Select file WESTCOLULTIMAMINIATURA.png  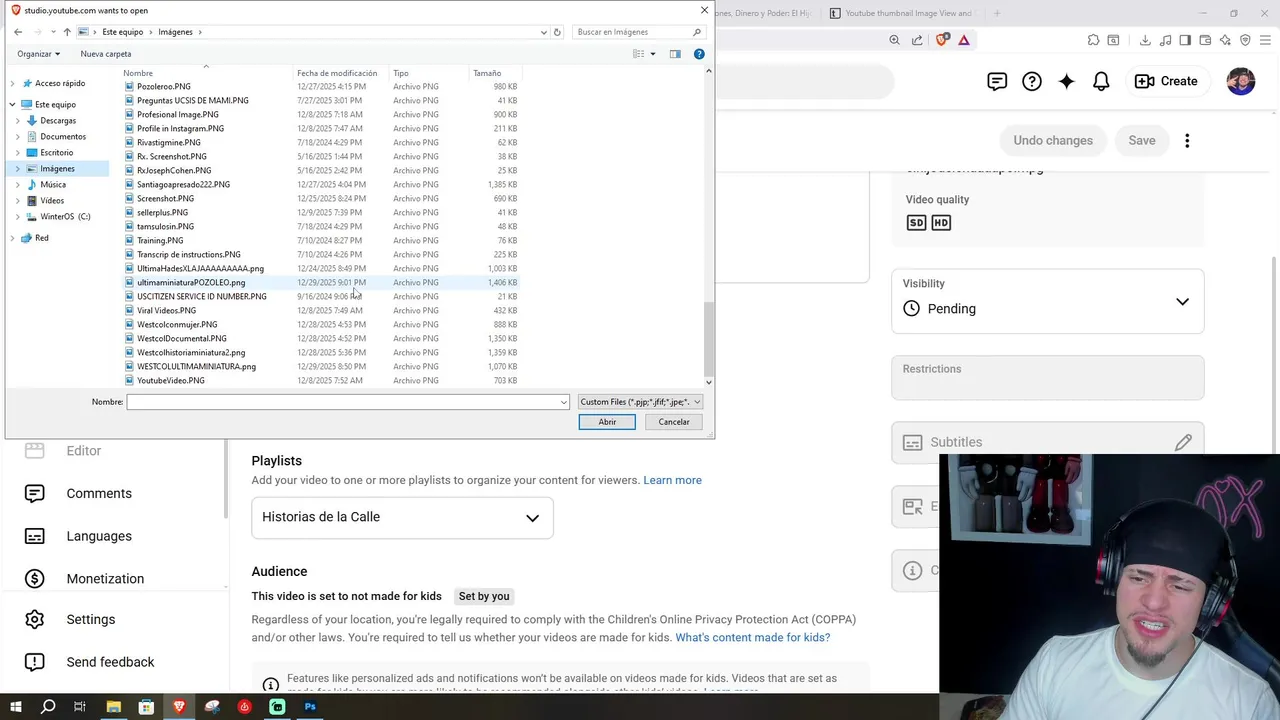[x=196, y=367]
